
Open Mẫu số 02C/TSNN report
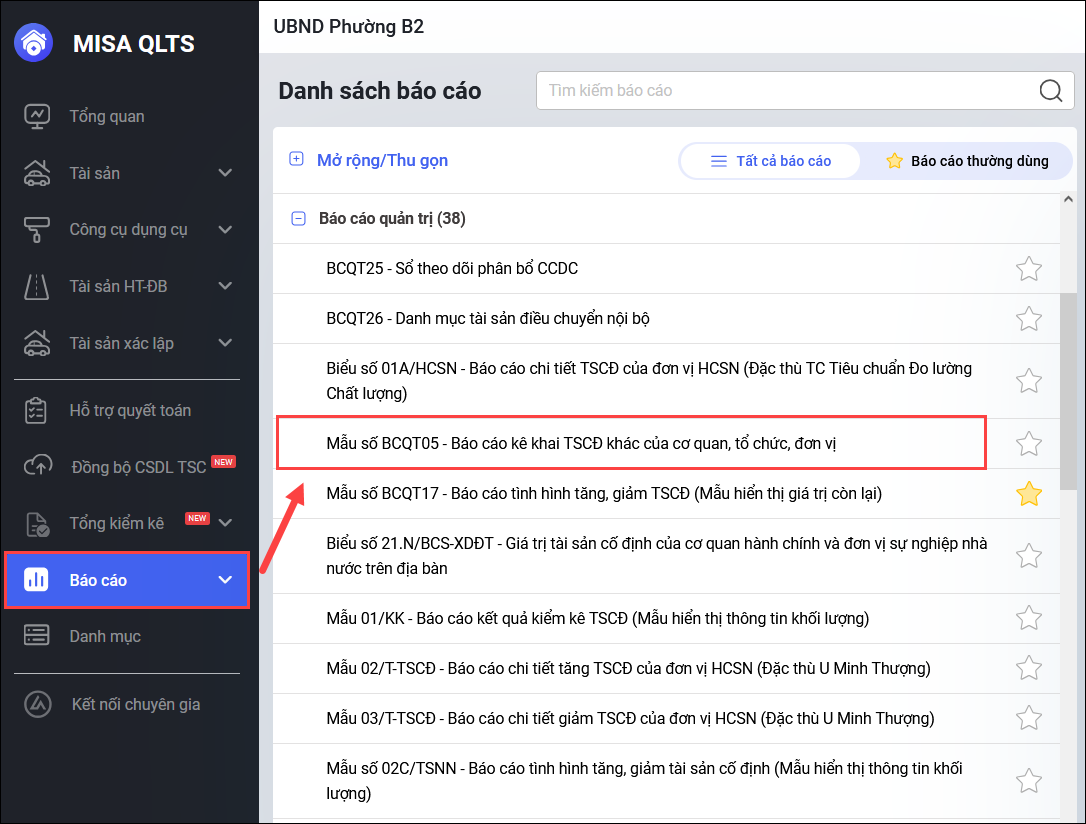[x=644, y=781]
